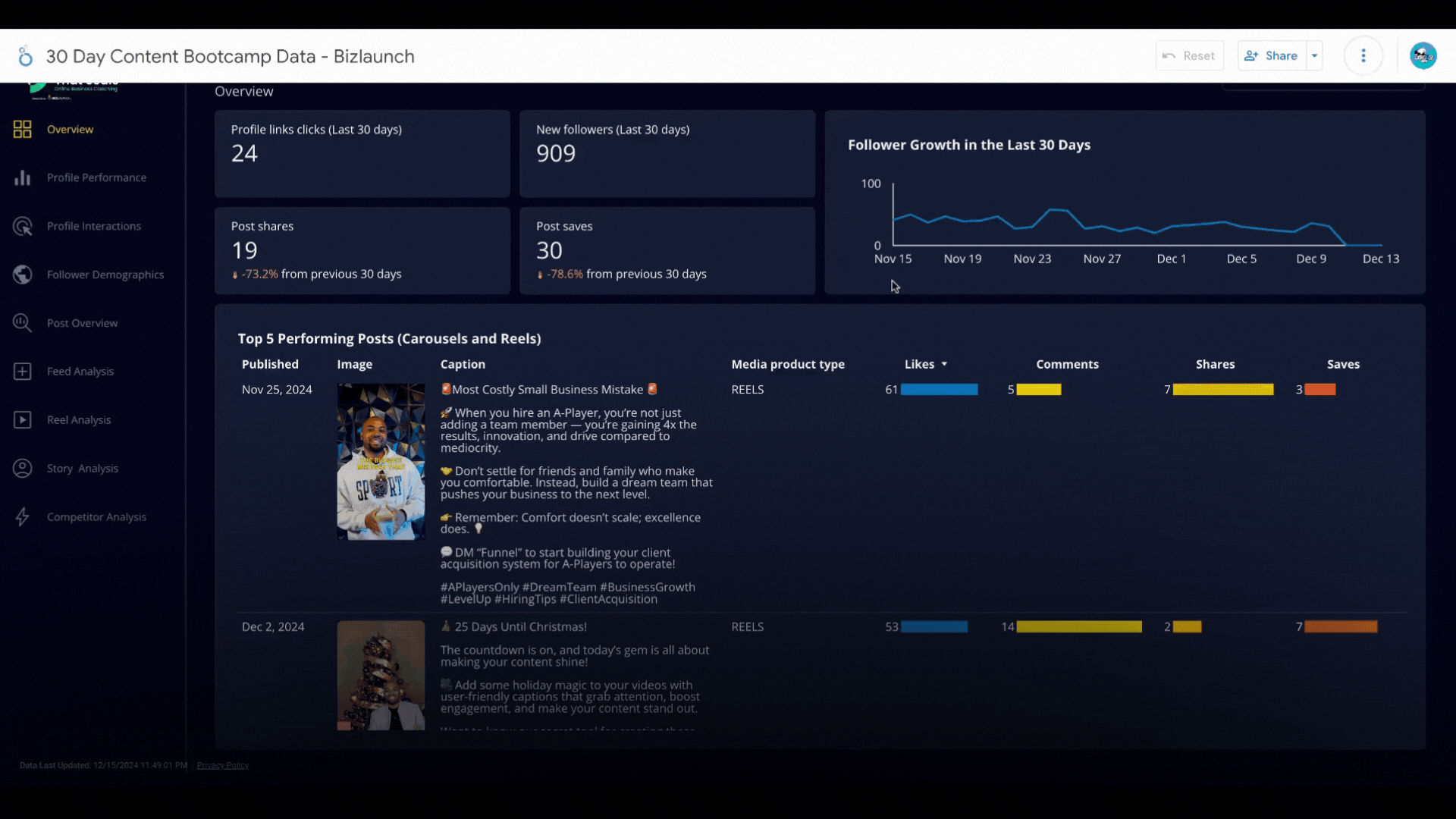Open the Story Analysis page
Screen dimensions: 1456x819
pyautogui.click(x=82, y=469)
